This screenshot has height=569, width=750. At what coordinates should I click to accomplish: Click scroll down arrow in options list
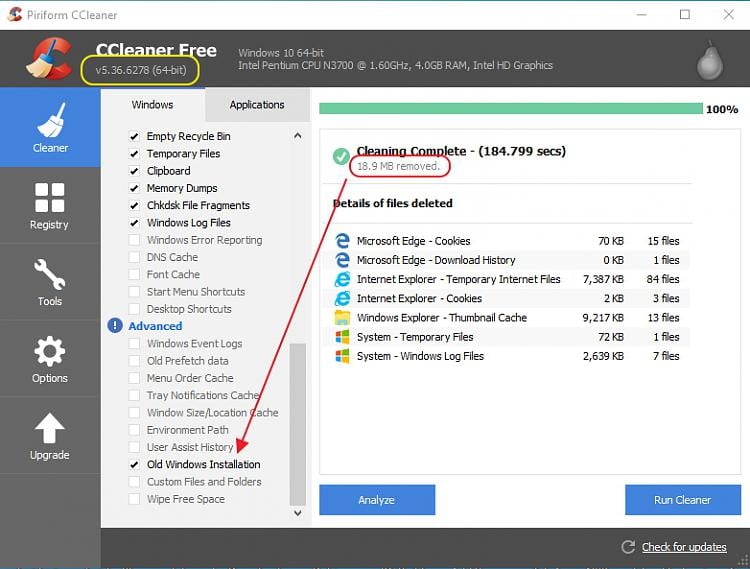[298, 513]
